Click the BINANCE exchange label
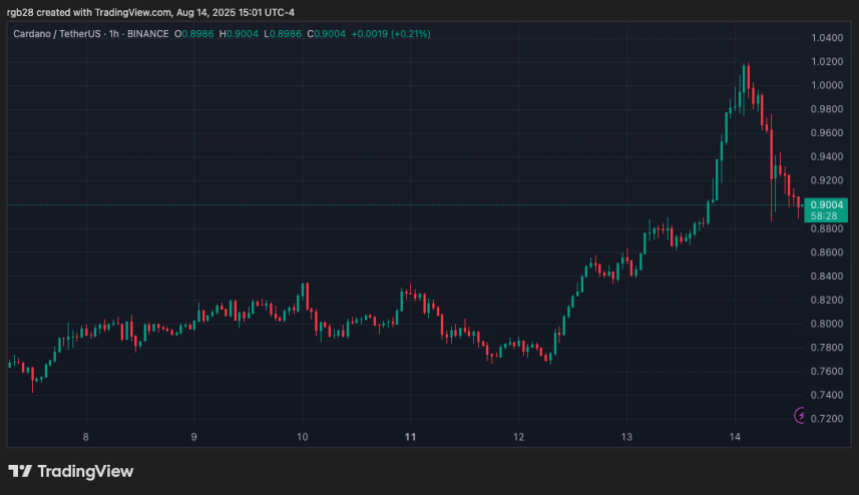This screenshot has height=495, width=859. (146, 35)
